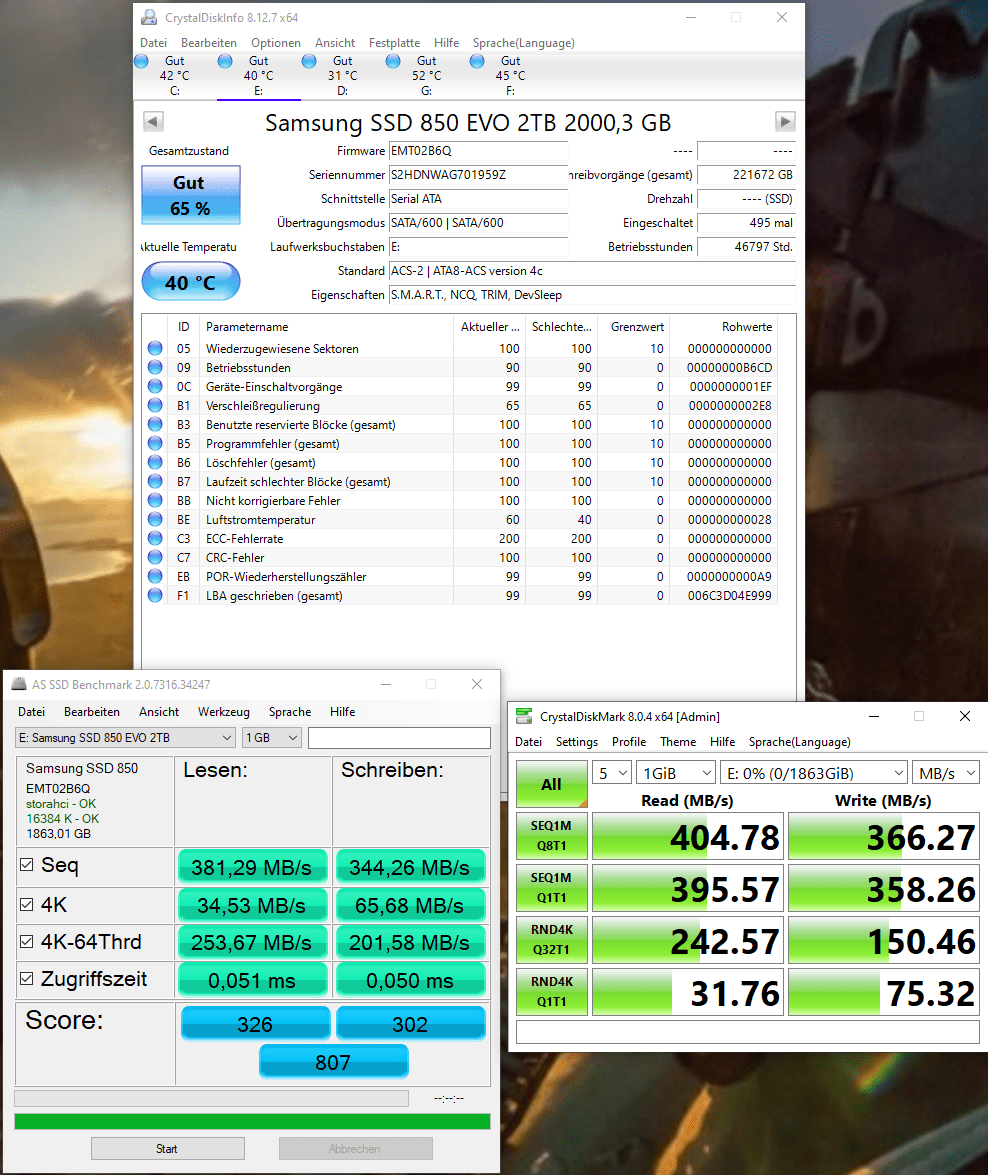Click status dot for Benutzte reservierte Blöcke

(155, 425)
